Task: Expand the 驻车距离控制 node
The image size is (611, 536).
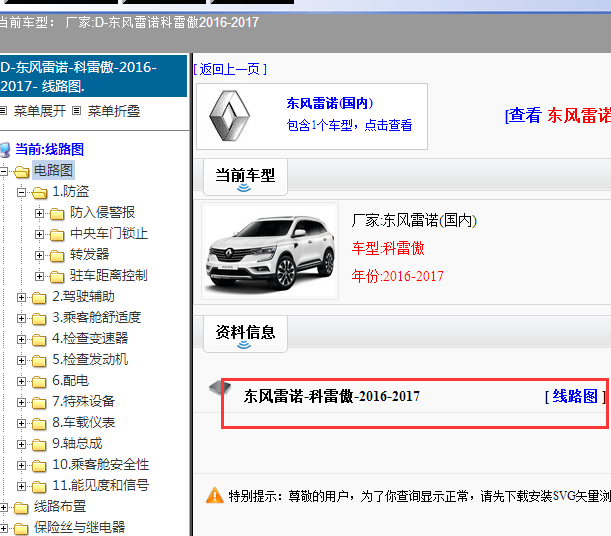Action: 39,276
